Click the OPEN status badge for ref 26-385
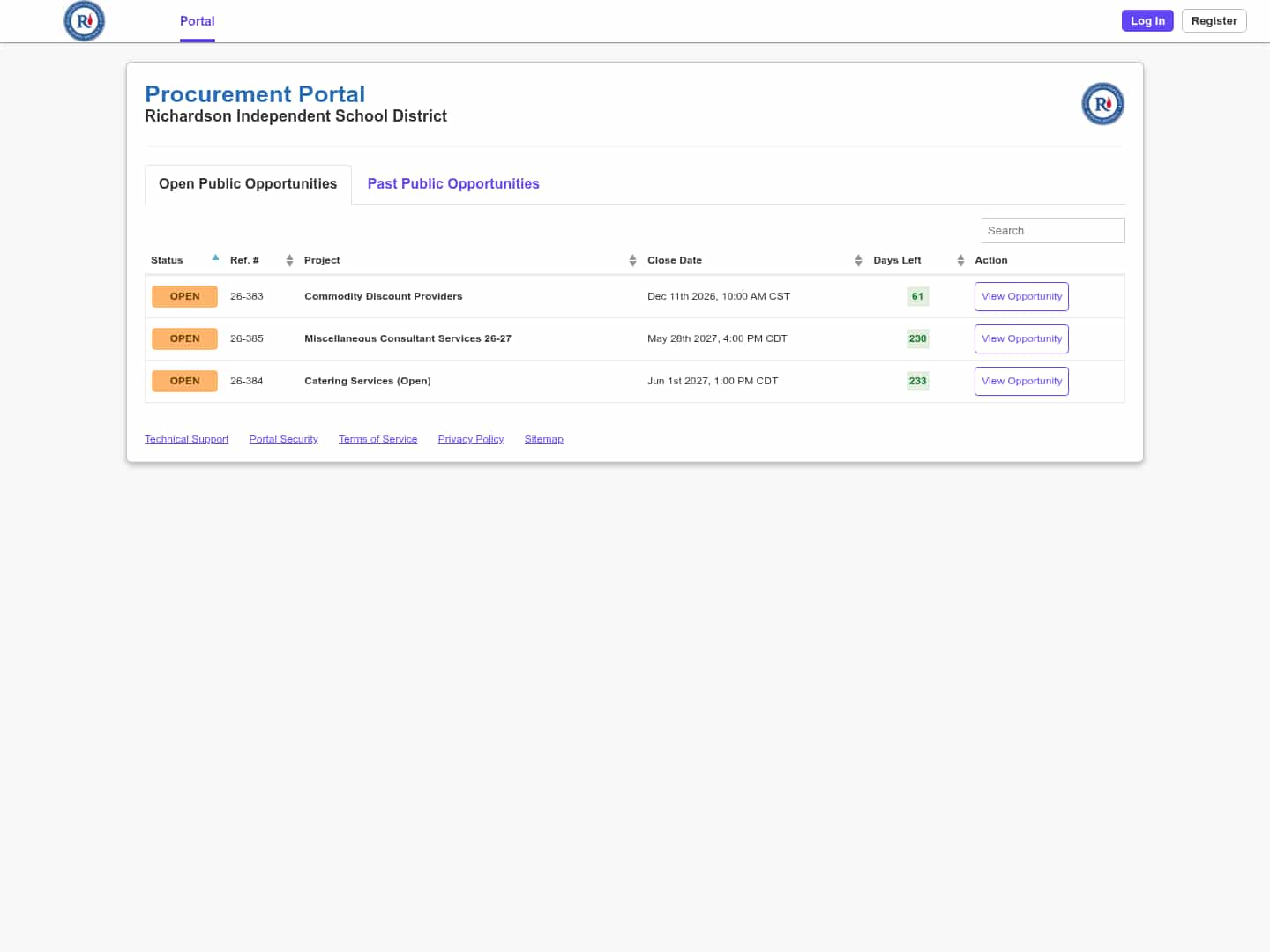Screen dimensions: 1270x952 click(x=185, y=338)
